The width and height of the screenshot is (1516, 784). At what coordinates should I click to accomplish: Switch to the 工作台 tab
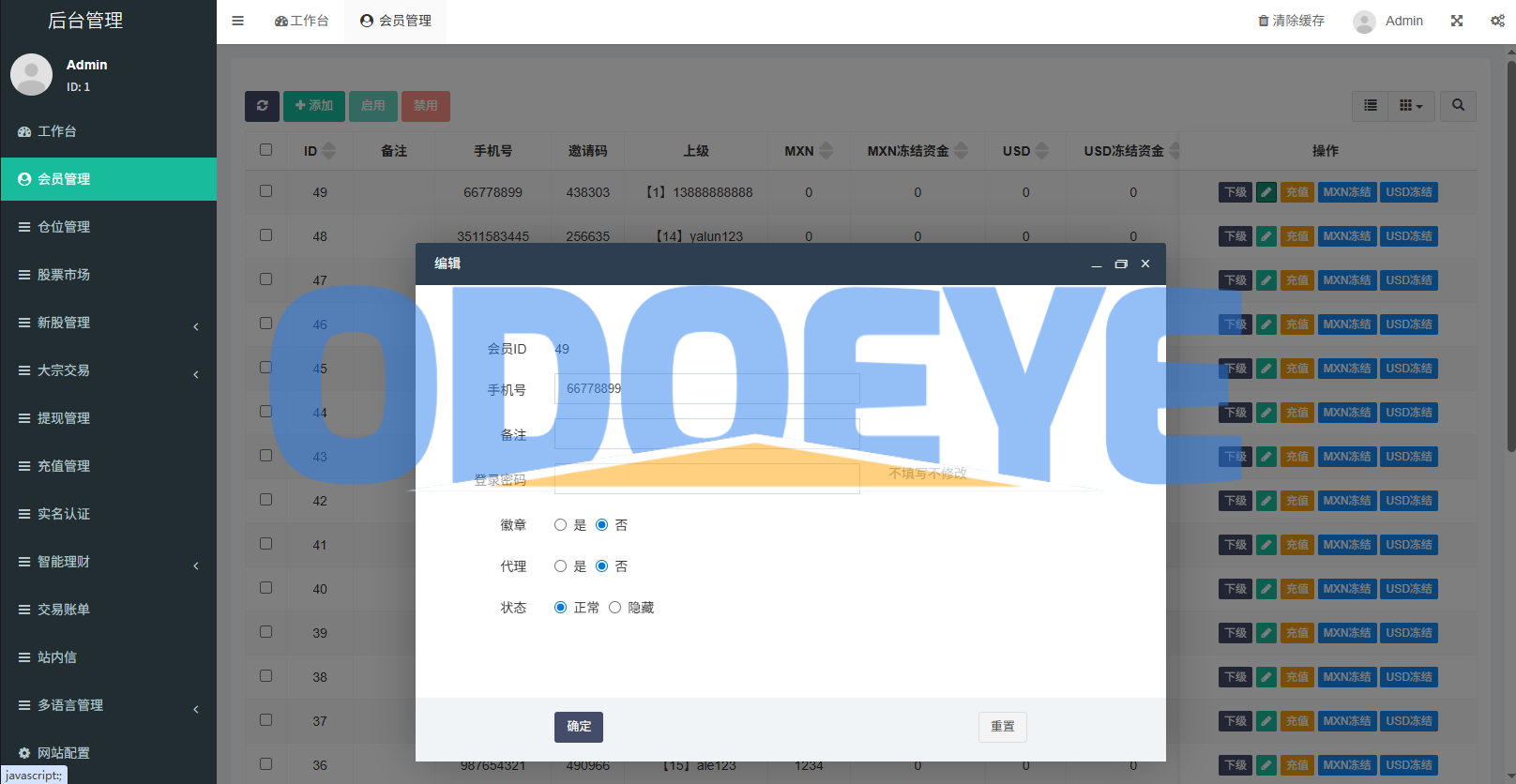pyautogui.click(x=302, y=21)
